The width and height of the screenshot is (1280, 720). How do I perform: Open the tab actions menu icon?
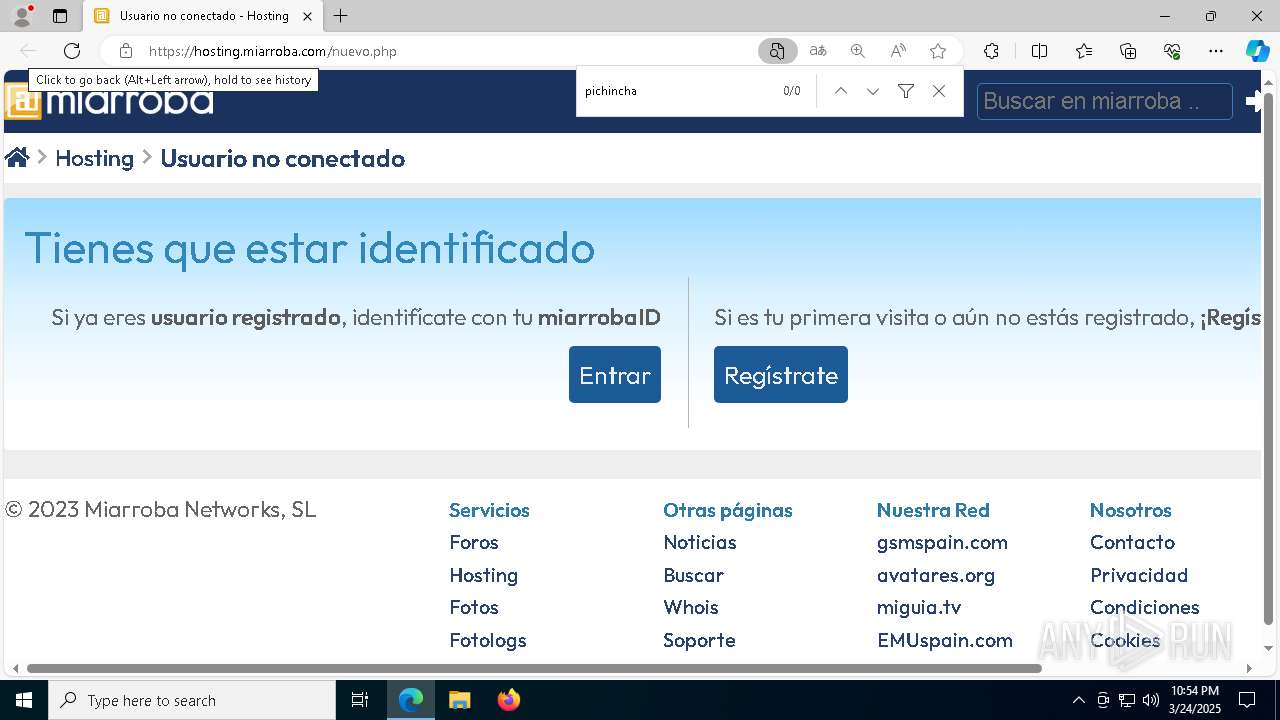tap(60, 16)
